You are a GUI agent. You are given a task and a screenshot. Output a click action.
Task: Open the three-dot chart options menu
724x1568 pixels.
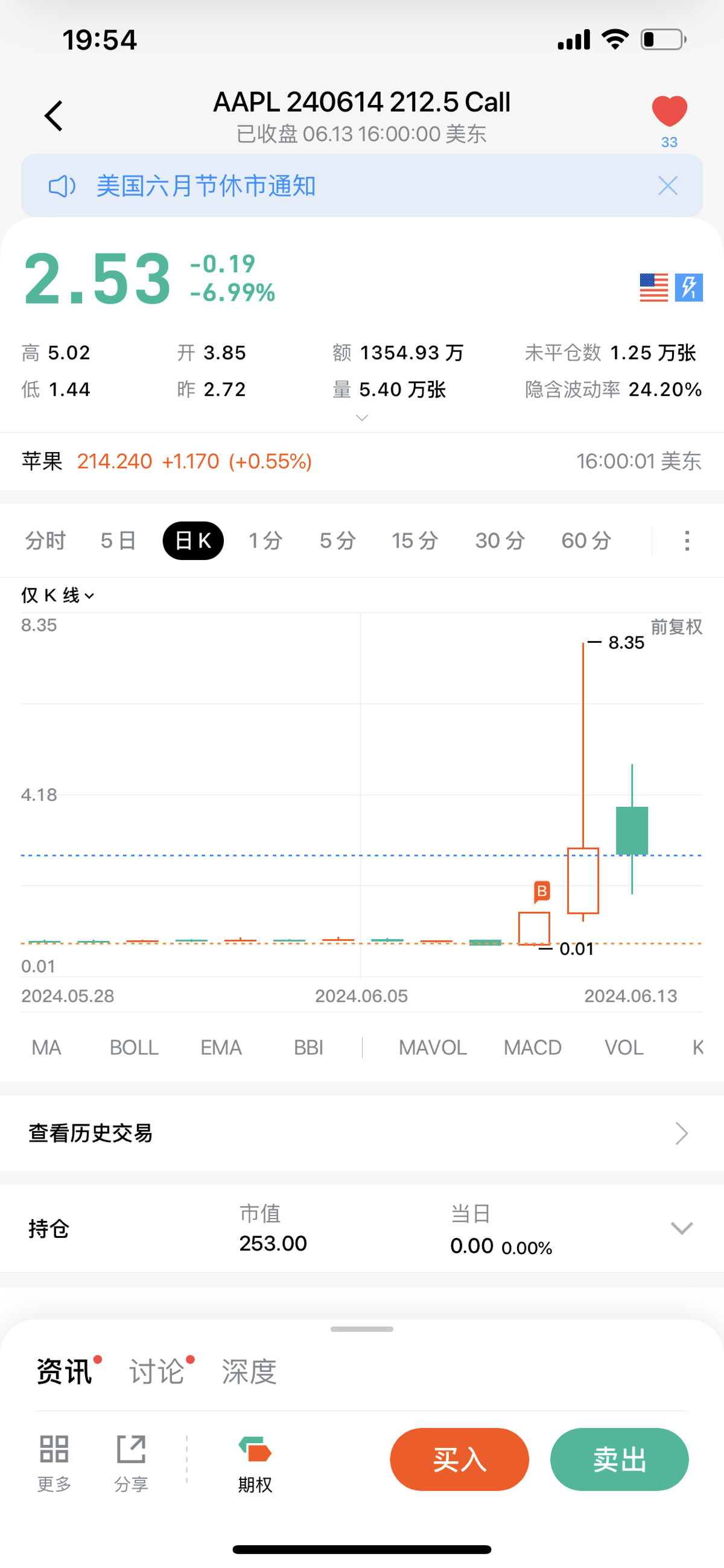click(687, 541)
